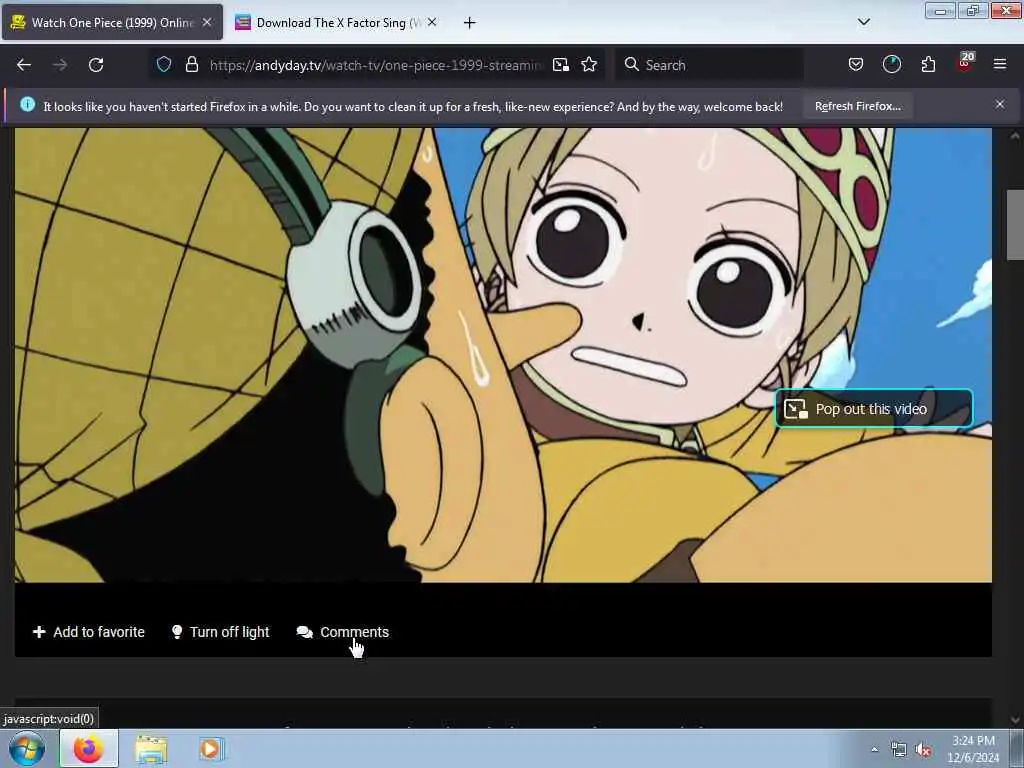Screen dimensions: 1024x768
Task: Dismiss the Firefox notification bar
Action: point(1000,104)
